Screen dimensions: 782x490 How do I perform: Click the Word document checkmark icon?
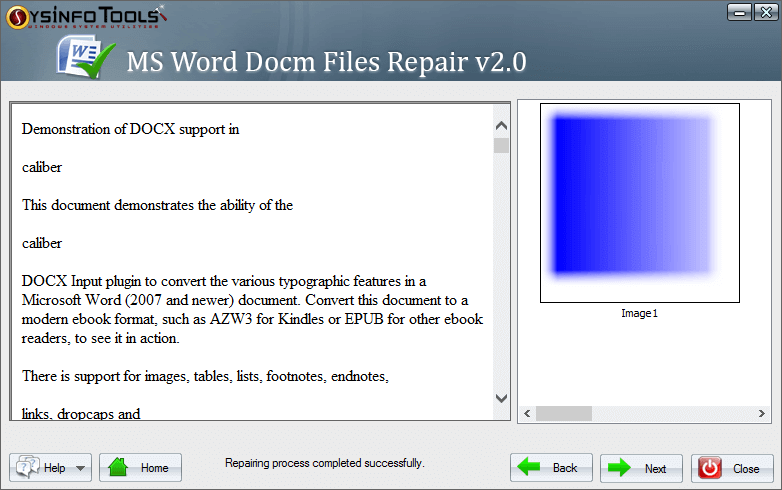[85, 57]
